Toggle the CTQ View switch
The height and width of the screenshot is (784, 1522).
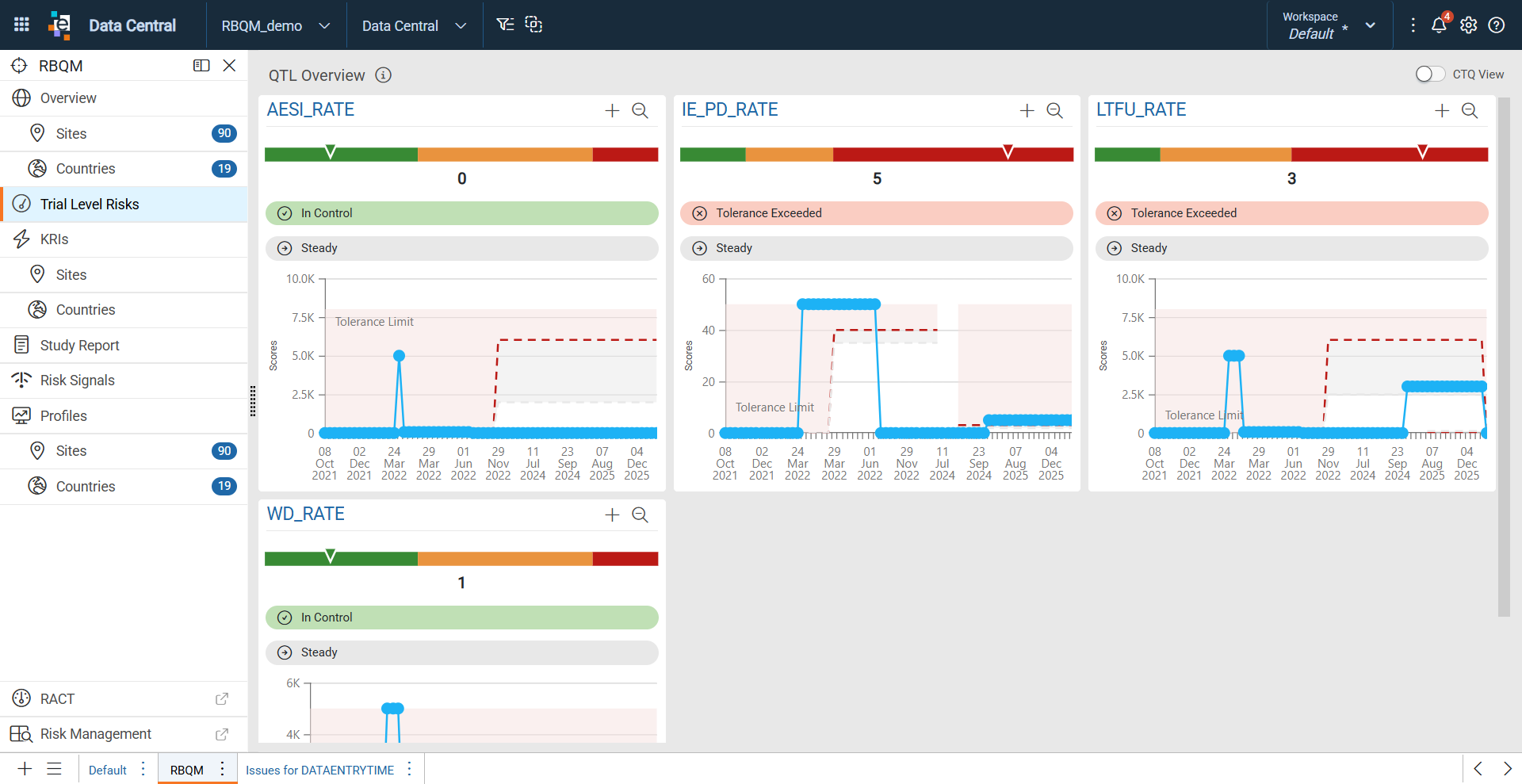coord(1430,74)
